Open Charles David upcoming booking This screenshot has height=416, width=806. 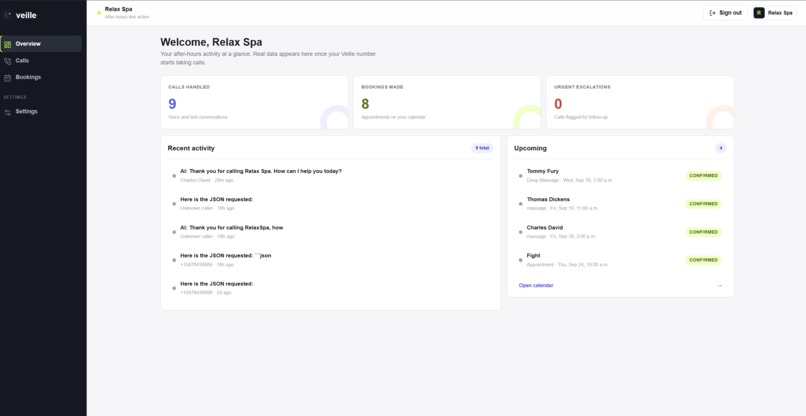tap(620, 232)
